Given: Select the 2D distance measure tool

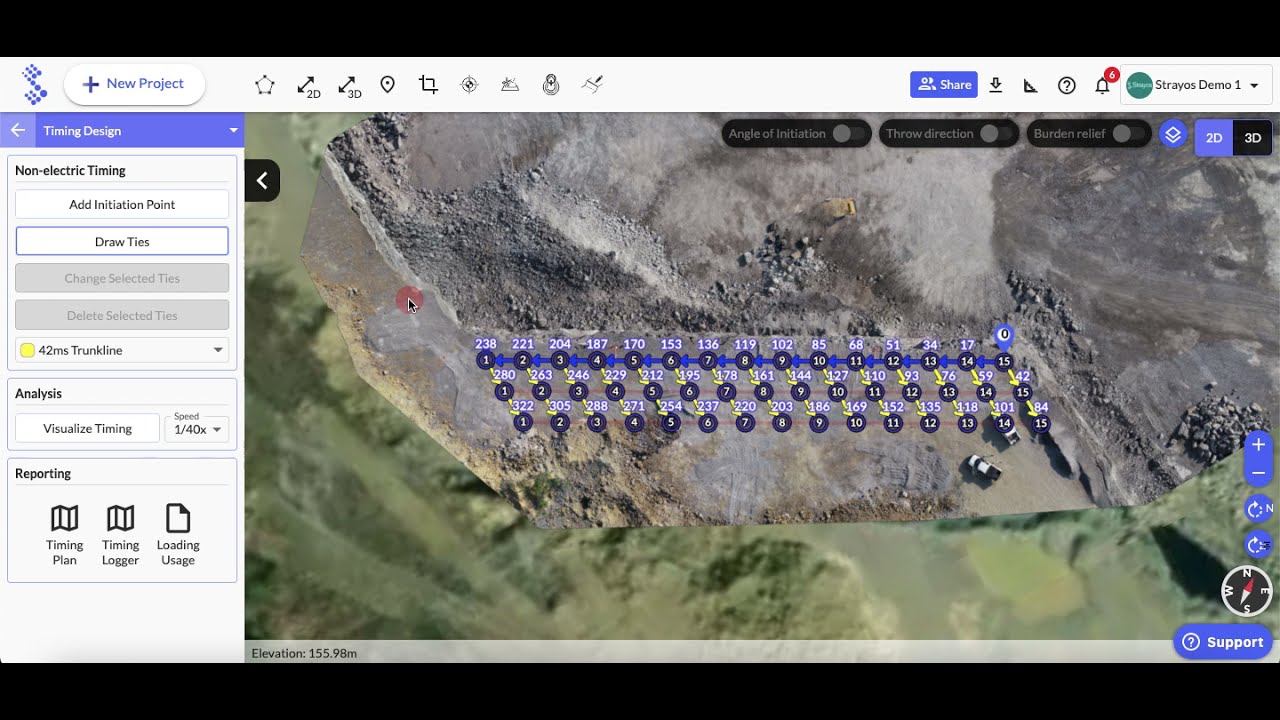Looking at the screenshot, I should point(308,86).
